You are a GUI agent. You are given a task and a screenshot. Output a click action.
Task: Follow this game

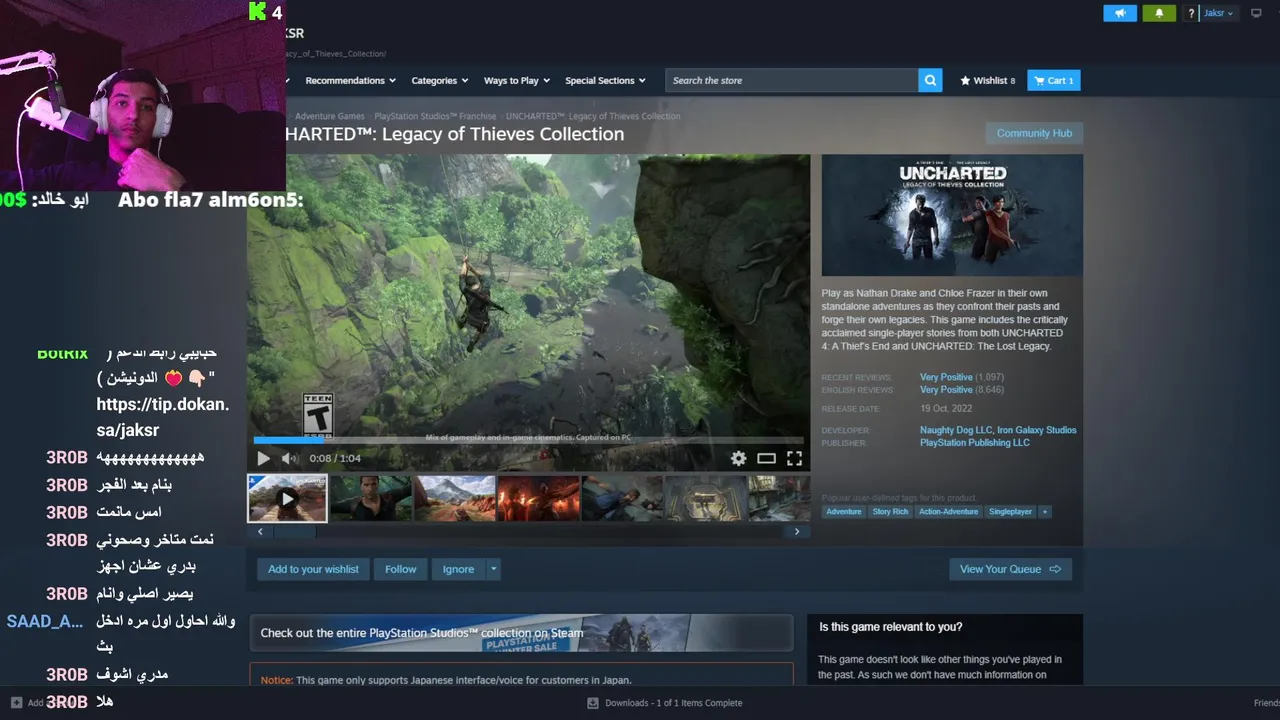[x=400, y=569]
